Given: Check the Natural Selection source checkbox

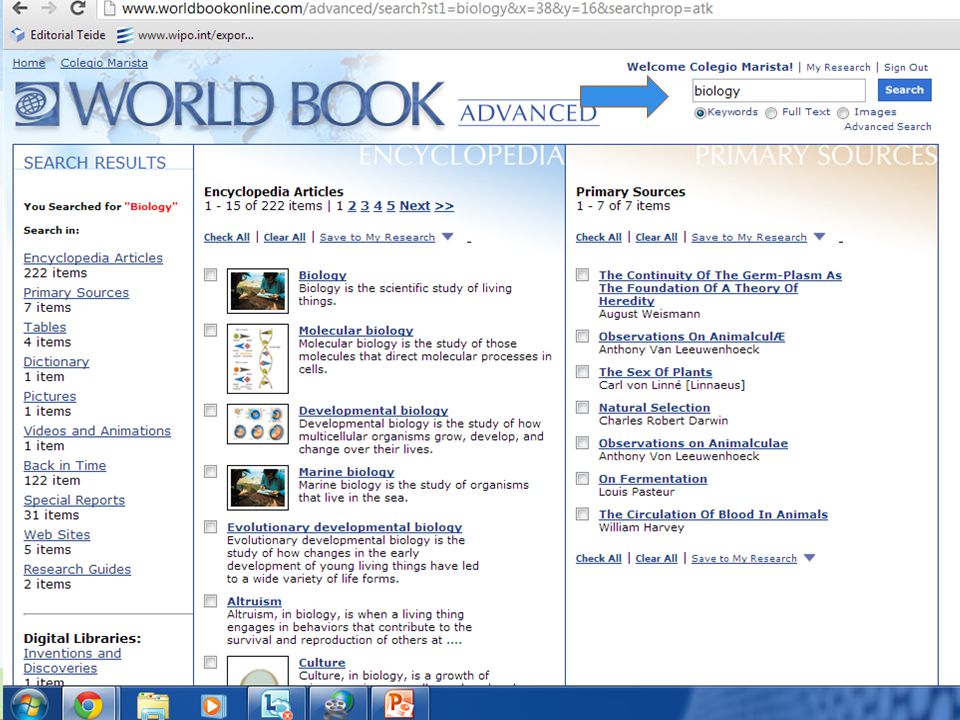Looking at the screenshot, I should tap(583, 408).
